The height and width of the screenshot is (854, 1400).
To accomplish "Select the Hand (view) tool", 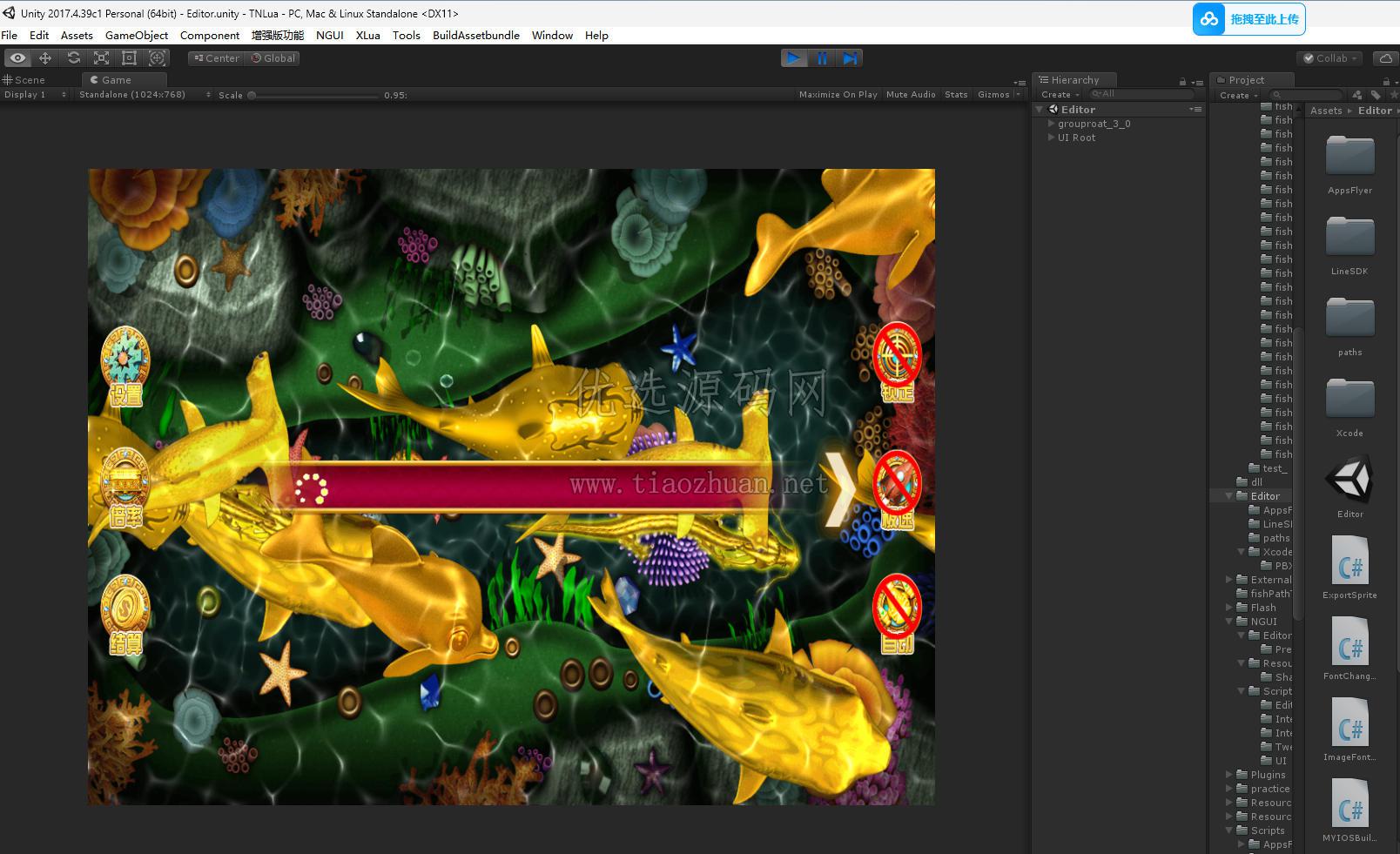I will [x=17, y=58].
